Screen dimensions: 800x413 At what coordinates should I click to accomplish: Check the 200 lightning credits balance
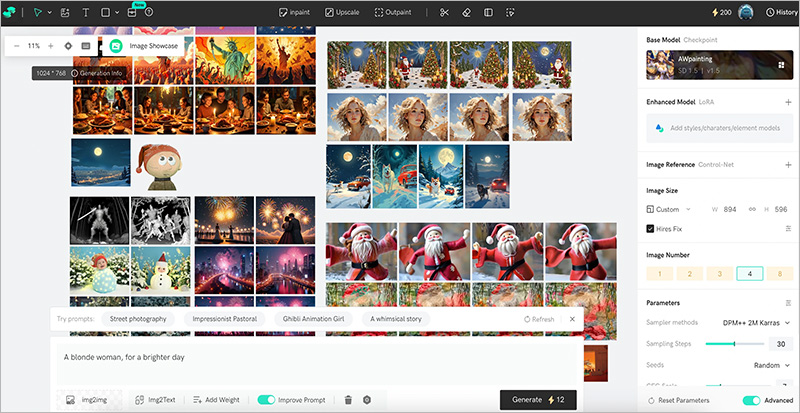click(721, 12)
